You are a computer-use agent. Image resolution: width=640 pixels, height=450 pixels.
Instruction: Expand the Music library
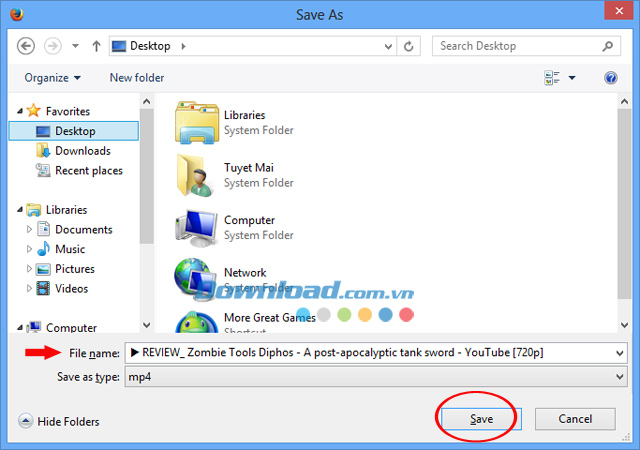(x=29, y=249)
